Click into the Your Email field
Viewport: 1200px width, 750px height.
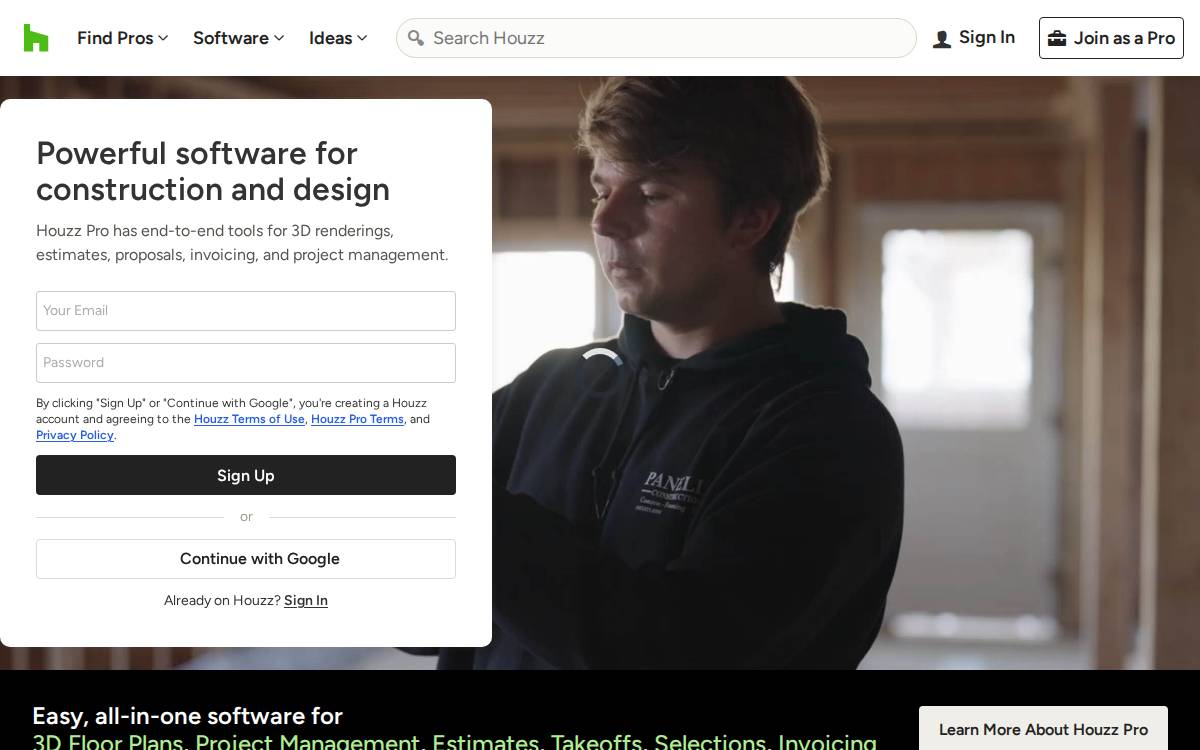(246, 311)
